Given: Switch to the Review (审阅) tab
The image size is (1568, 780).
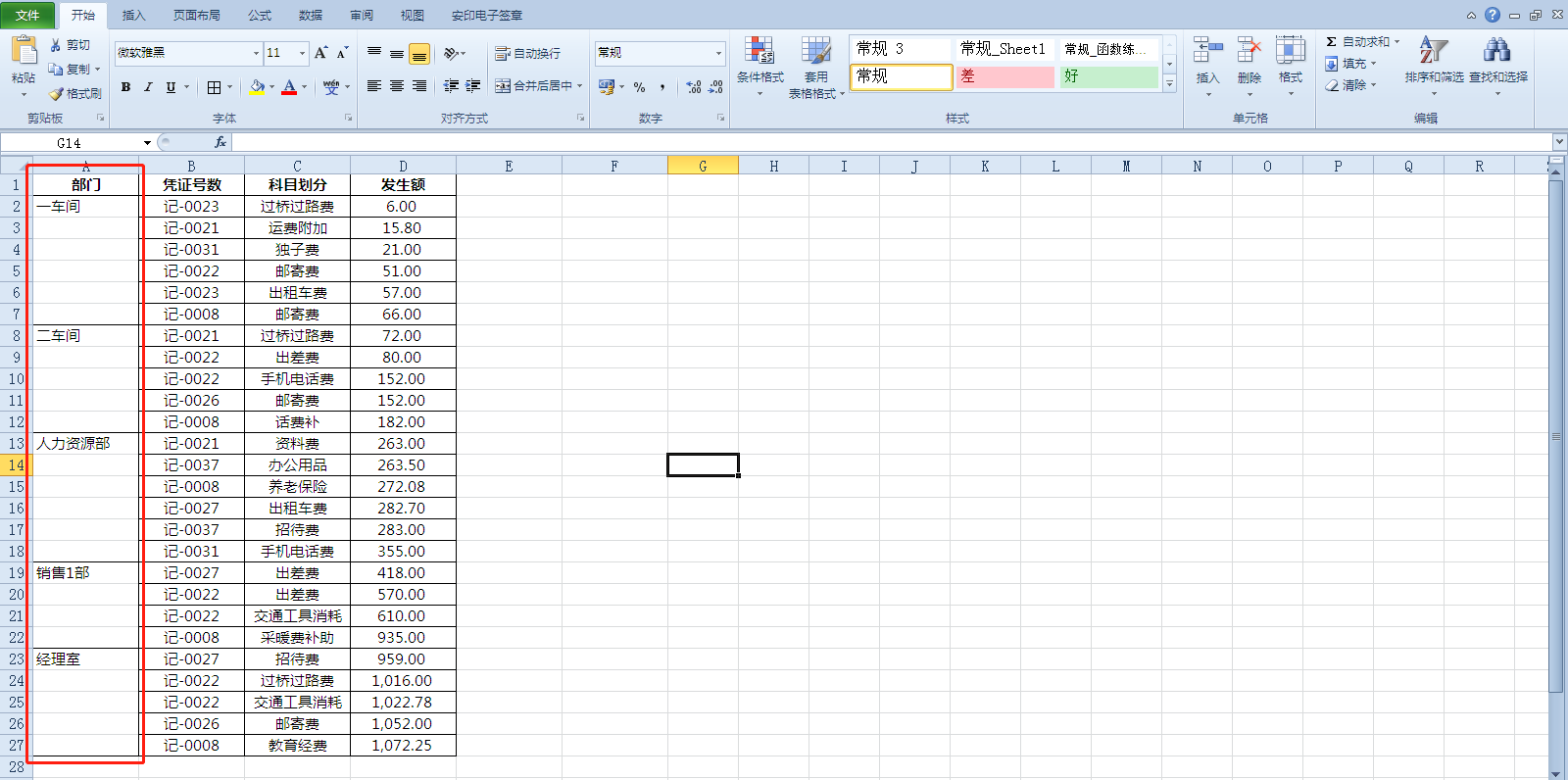Looking at the screenshot, I should pos(362,16).
